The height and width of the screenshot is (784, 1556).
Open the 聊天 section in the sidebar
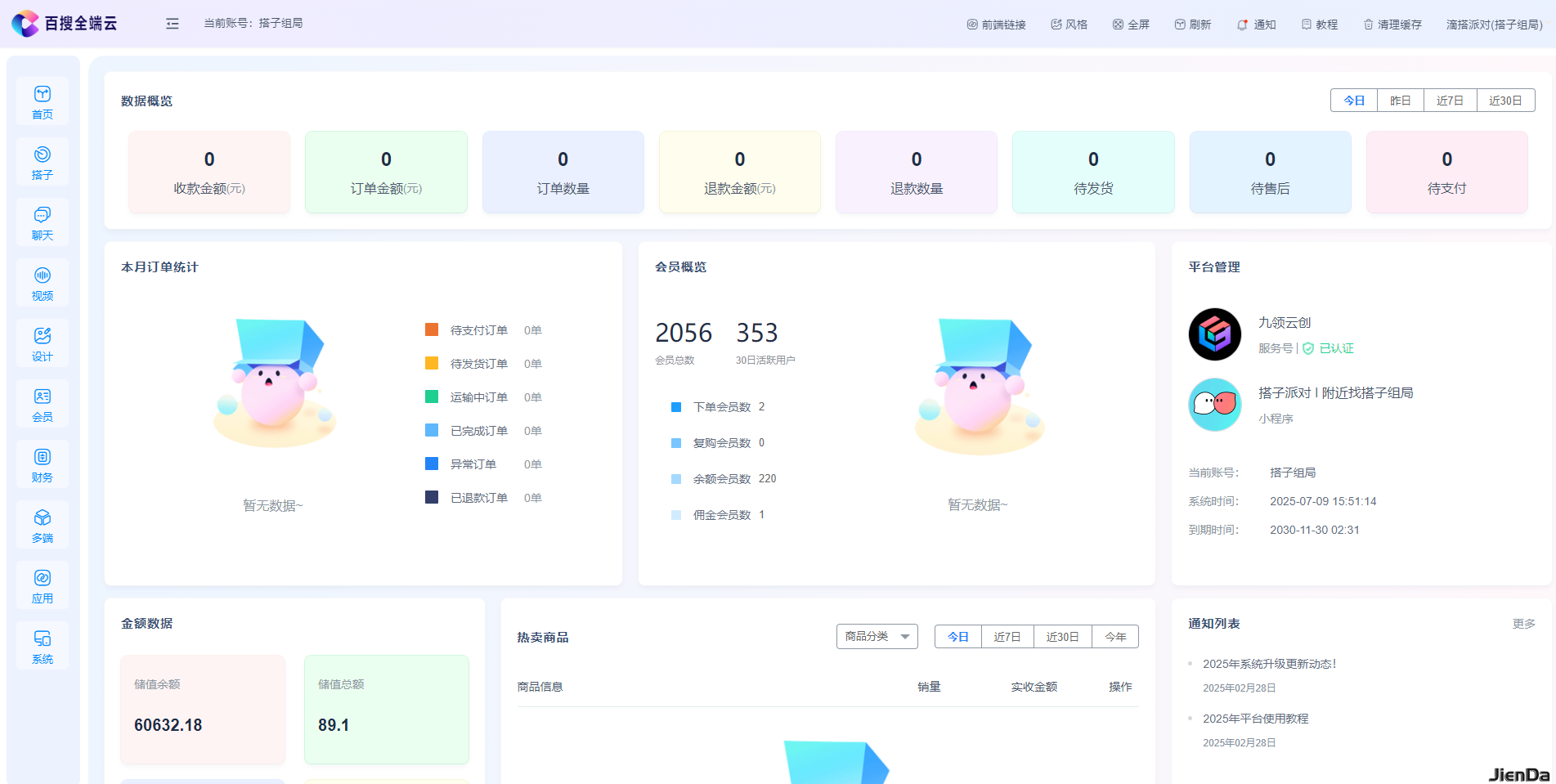43,222
